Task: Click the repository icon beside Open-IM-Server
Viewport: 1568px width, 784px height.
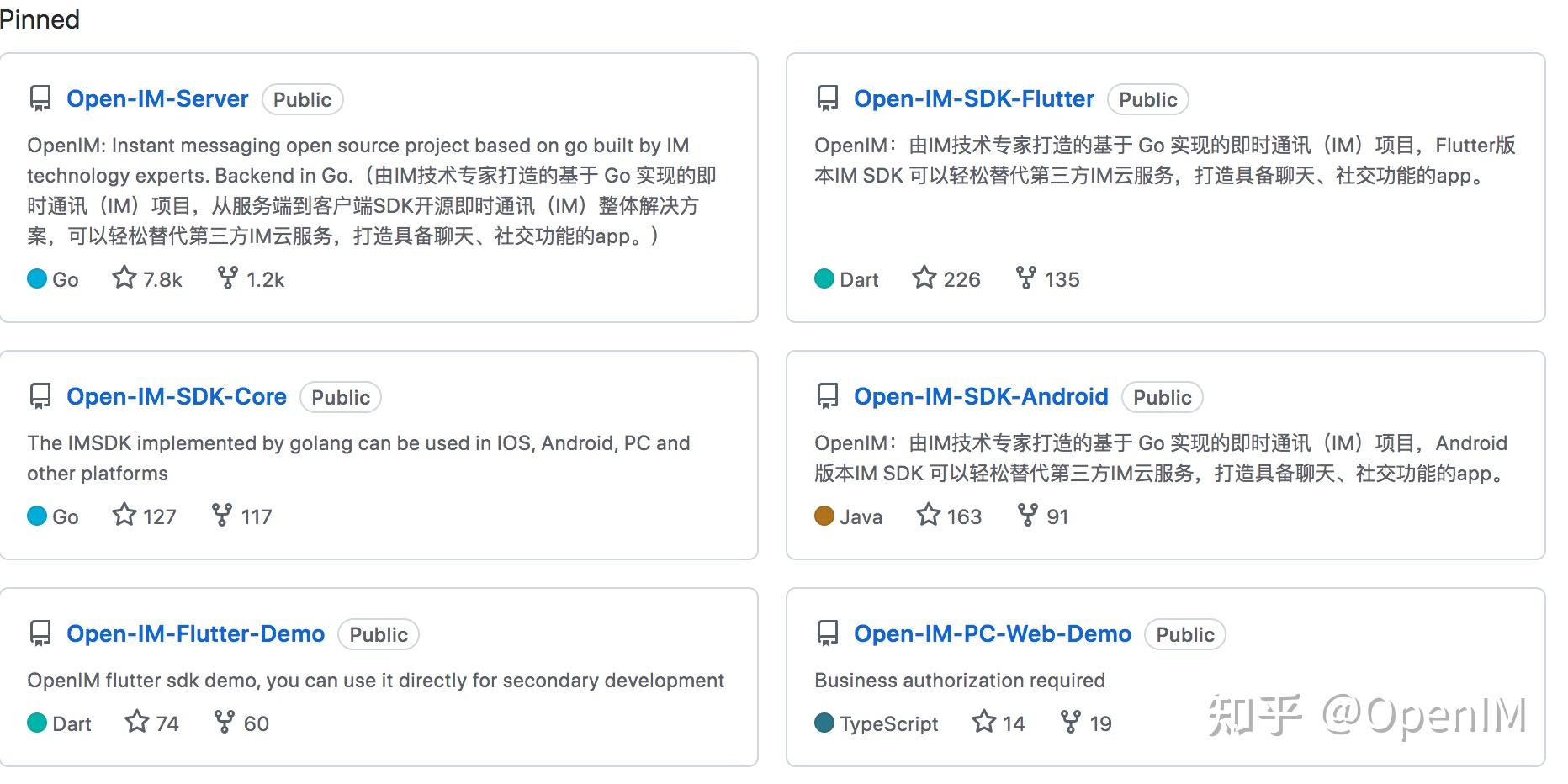Action: [40, 98]
